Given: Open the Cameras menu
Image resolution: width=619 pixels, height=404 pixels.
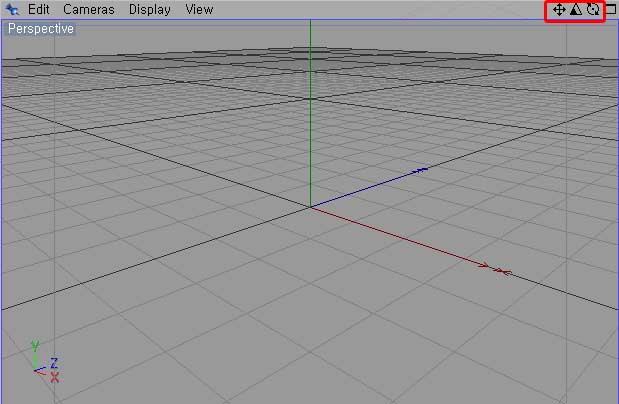Looking at the screenshot, I should tap(88, 9).
